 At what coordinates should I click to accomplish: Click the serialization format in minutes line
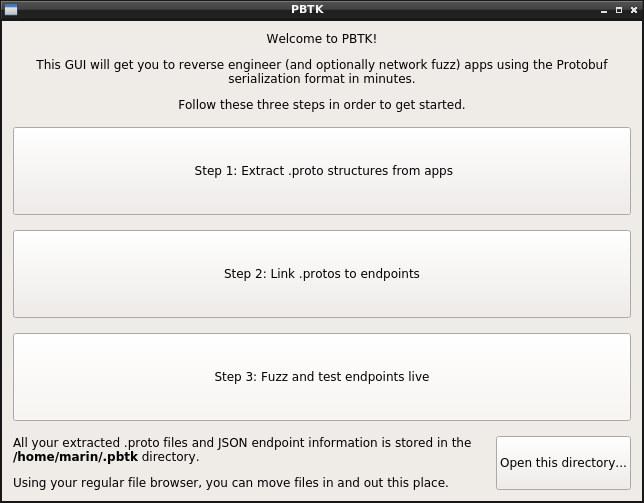322,78
